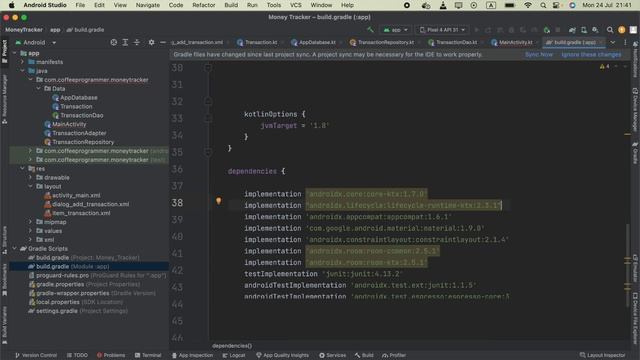Image resolution: width=640 pixels, height=360 pixels.
Task: Switch to the TransactionDao.kt tab
Action: (x=453, y=42)
